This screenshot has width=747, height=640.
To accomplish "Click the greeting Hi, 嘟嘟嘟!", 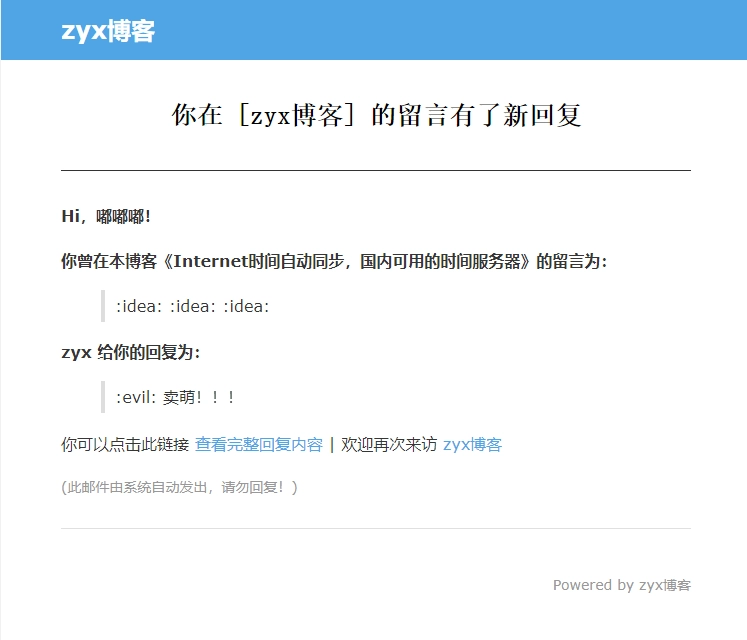I will click(x=106, y=216).
